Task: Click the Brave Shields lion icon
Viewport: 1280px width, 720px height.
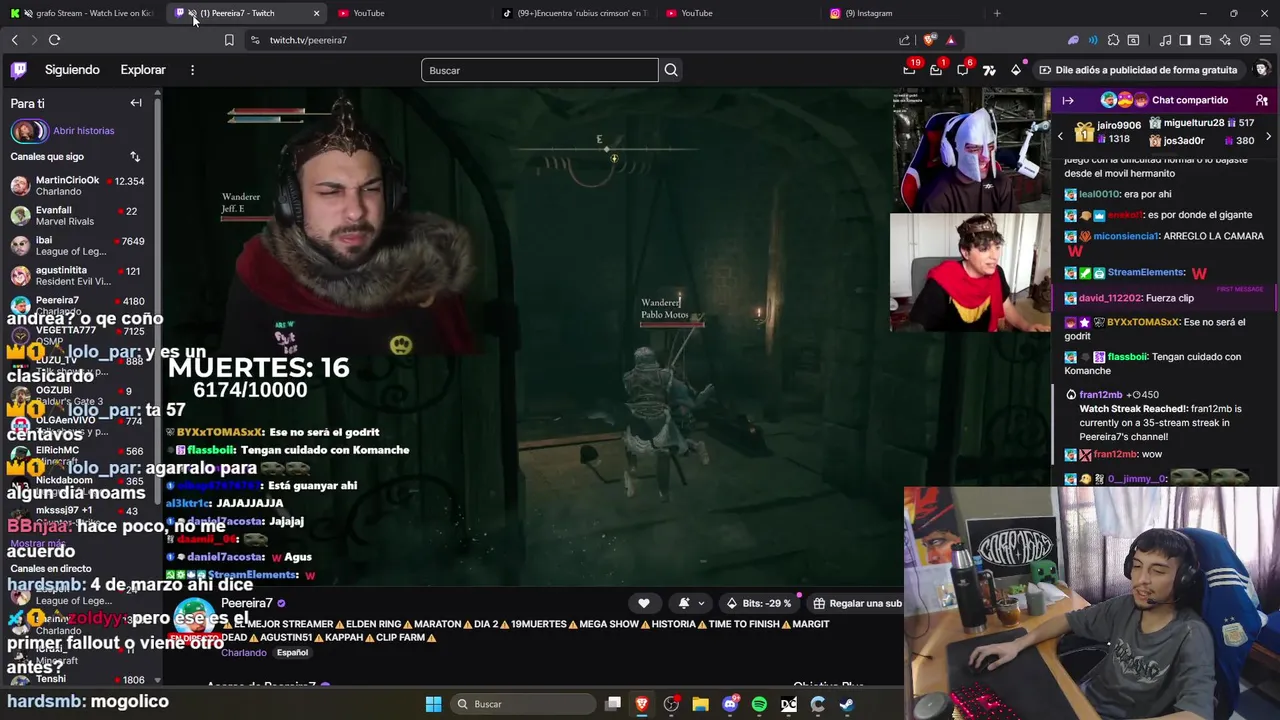Action: point(929,40)
